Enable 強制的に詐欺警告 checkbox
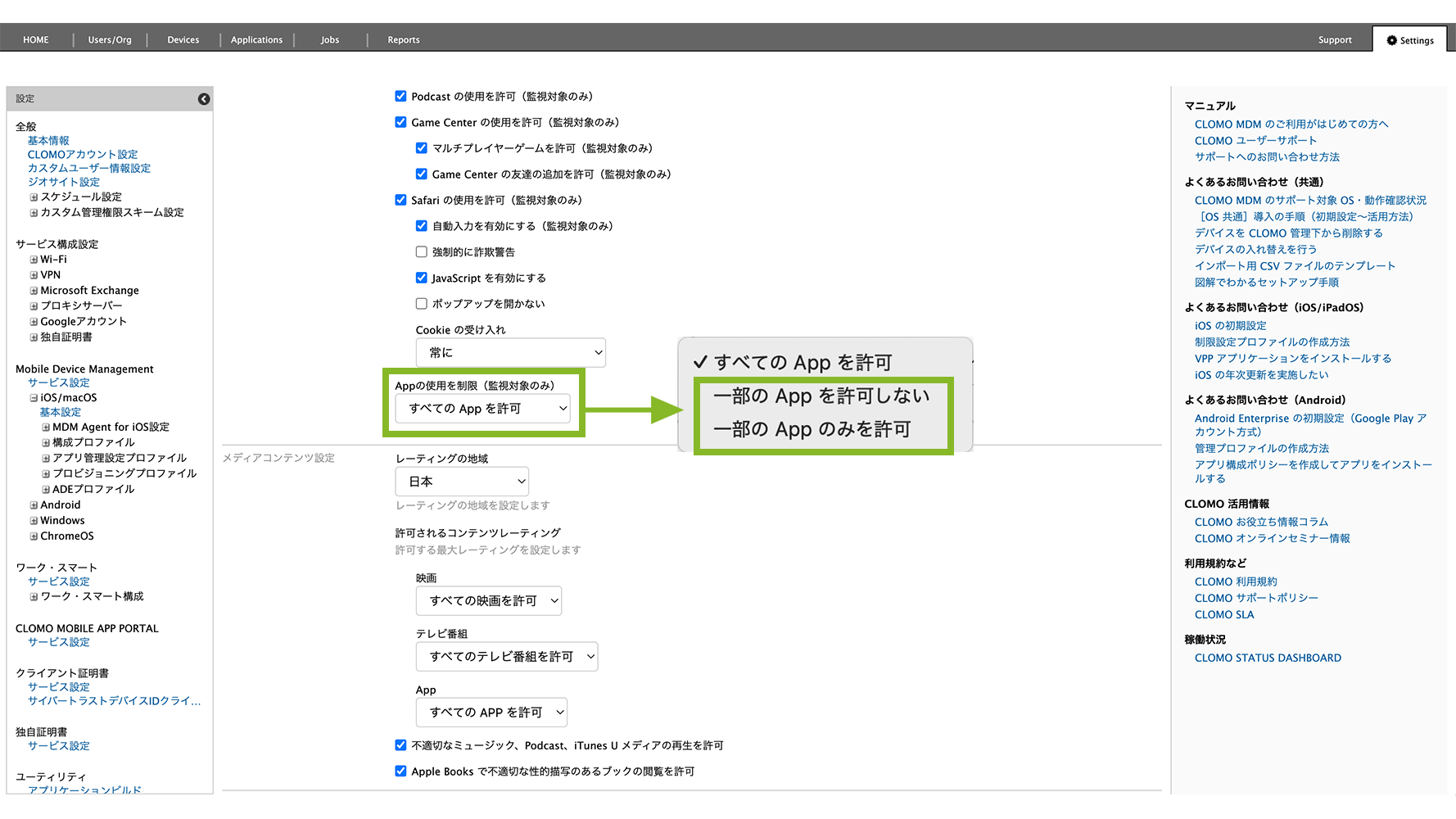Image resolution: width=1456 pixels, height=819 pixels. click(x=421, y=251)
